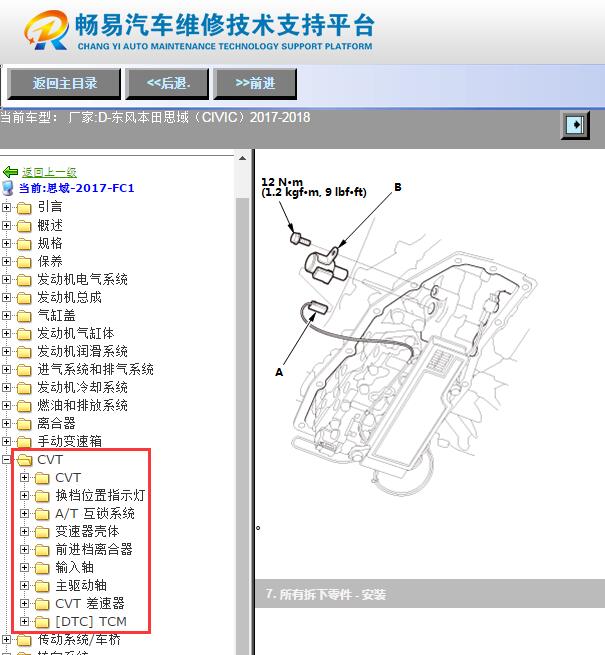Click the 返回上一级 link
The height and width of the screenshot is (655, 605).
(49, 172)
